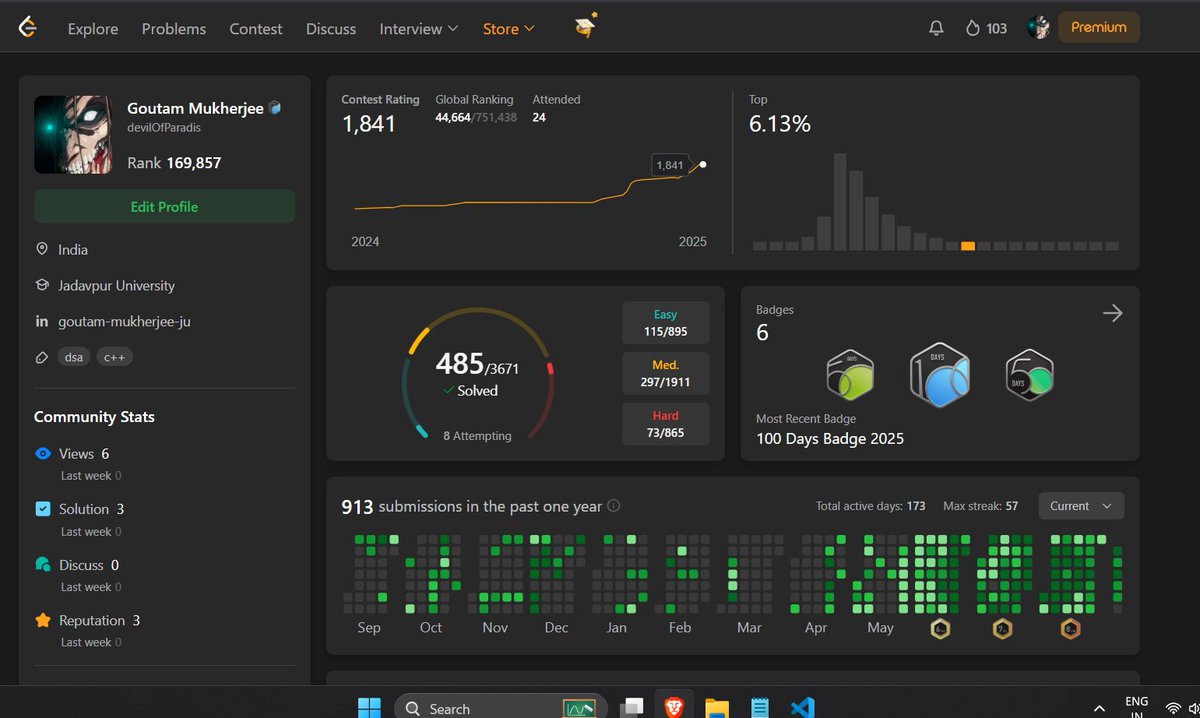Select the Easy 115/895 stat box
The height and width of the screenshot is (718, 1200).
pos(666,323)
